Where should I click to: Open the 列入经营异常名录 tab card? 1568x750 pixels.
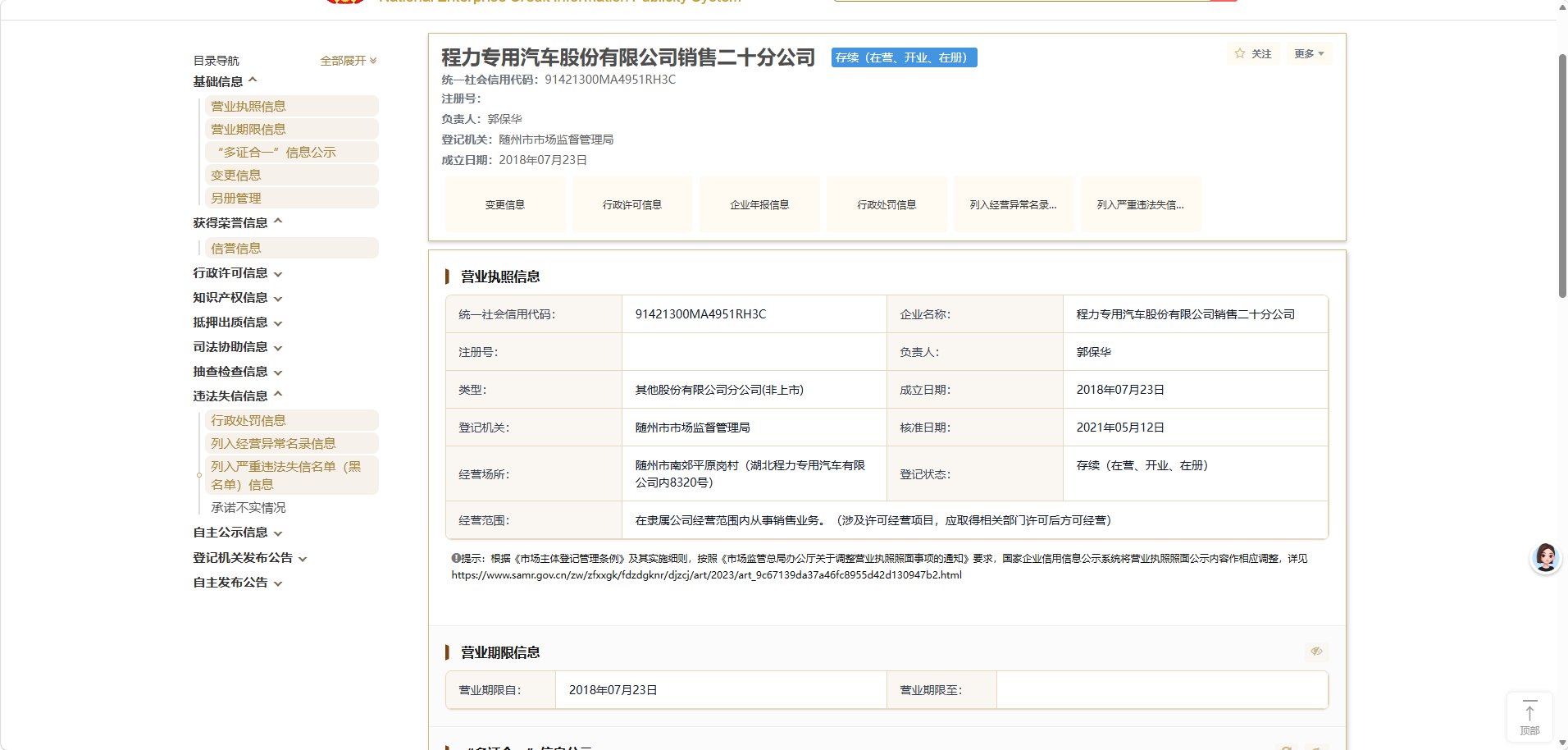click(1014, 204)
